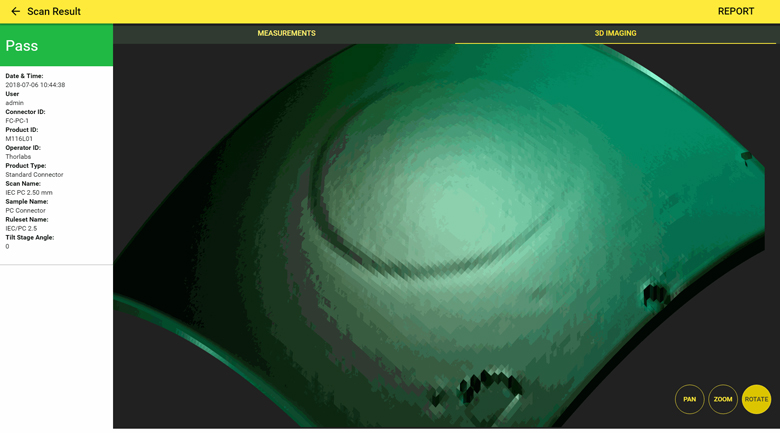Toggle the ROTATE mode button
The width and height of the screenshot is (780, 433).
point(756,399)
